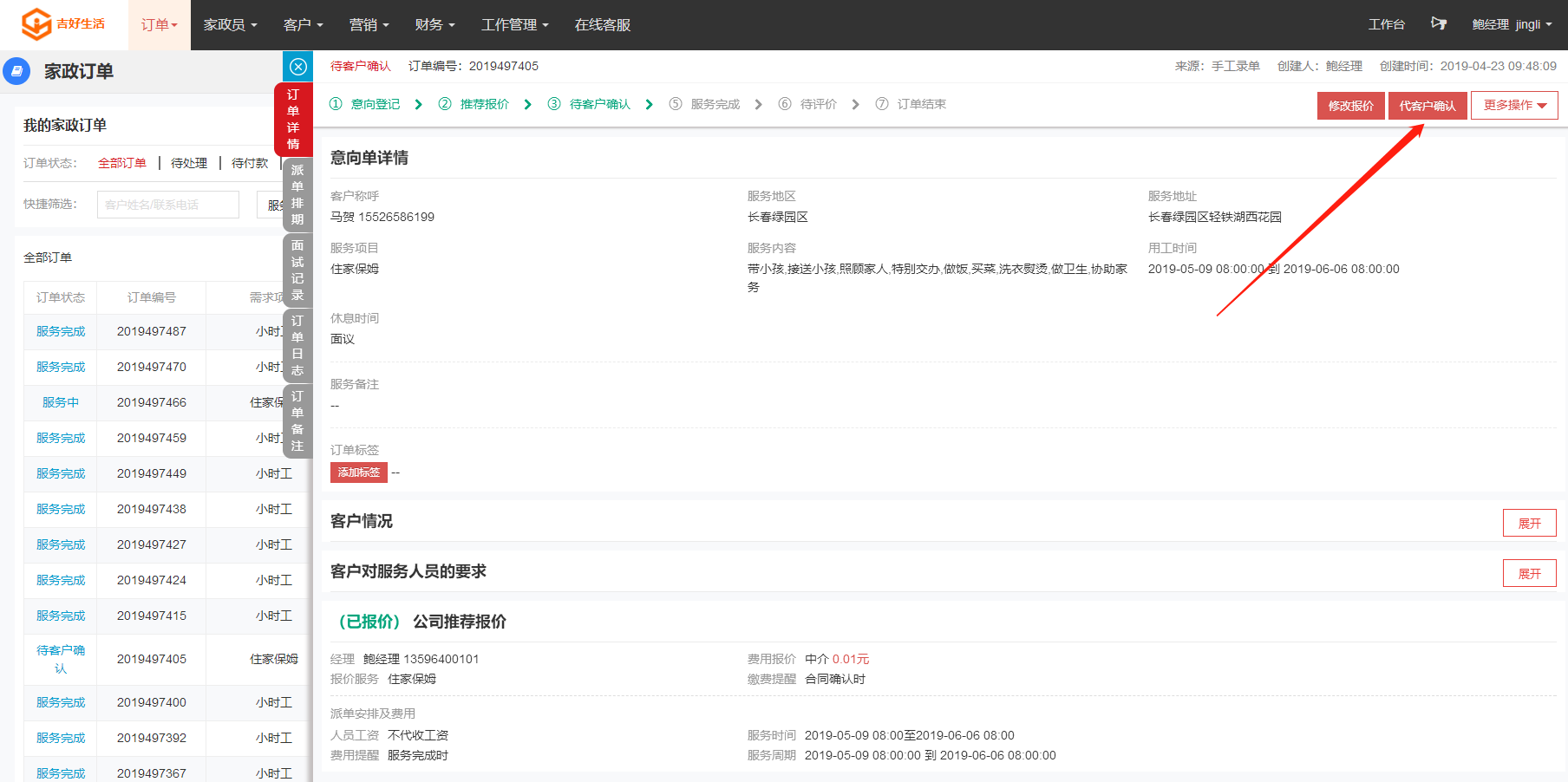The image size is (1568, 782).
Task: Click the 推荐报价 step label
Action: click(x=485, y=104)
